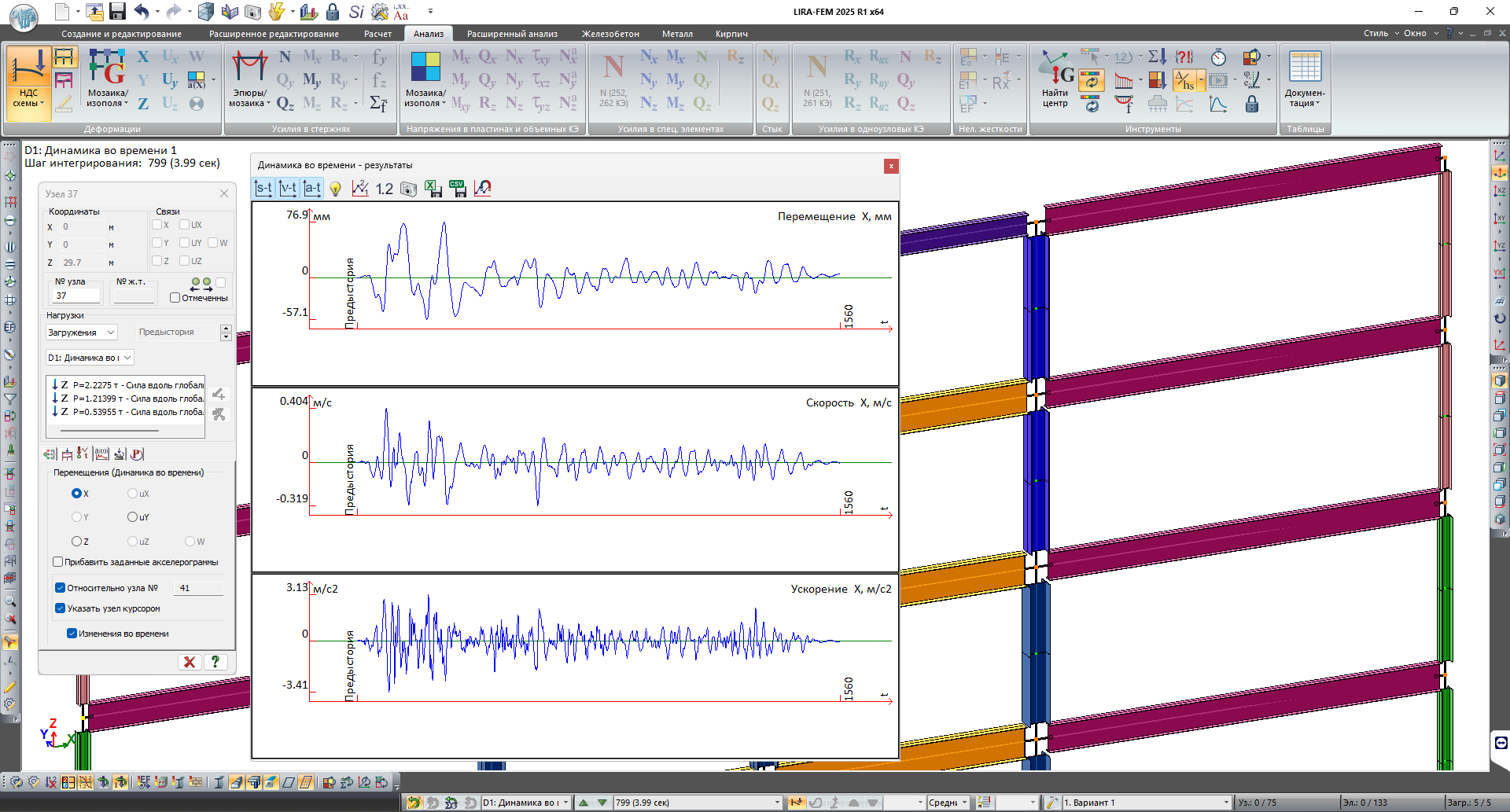
Task: Open the Загружения dropdown in node panel
Action: click(81, 333)
